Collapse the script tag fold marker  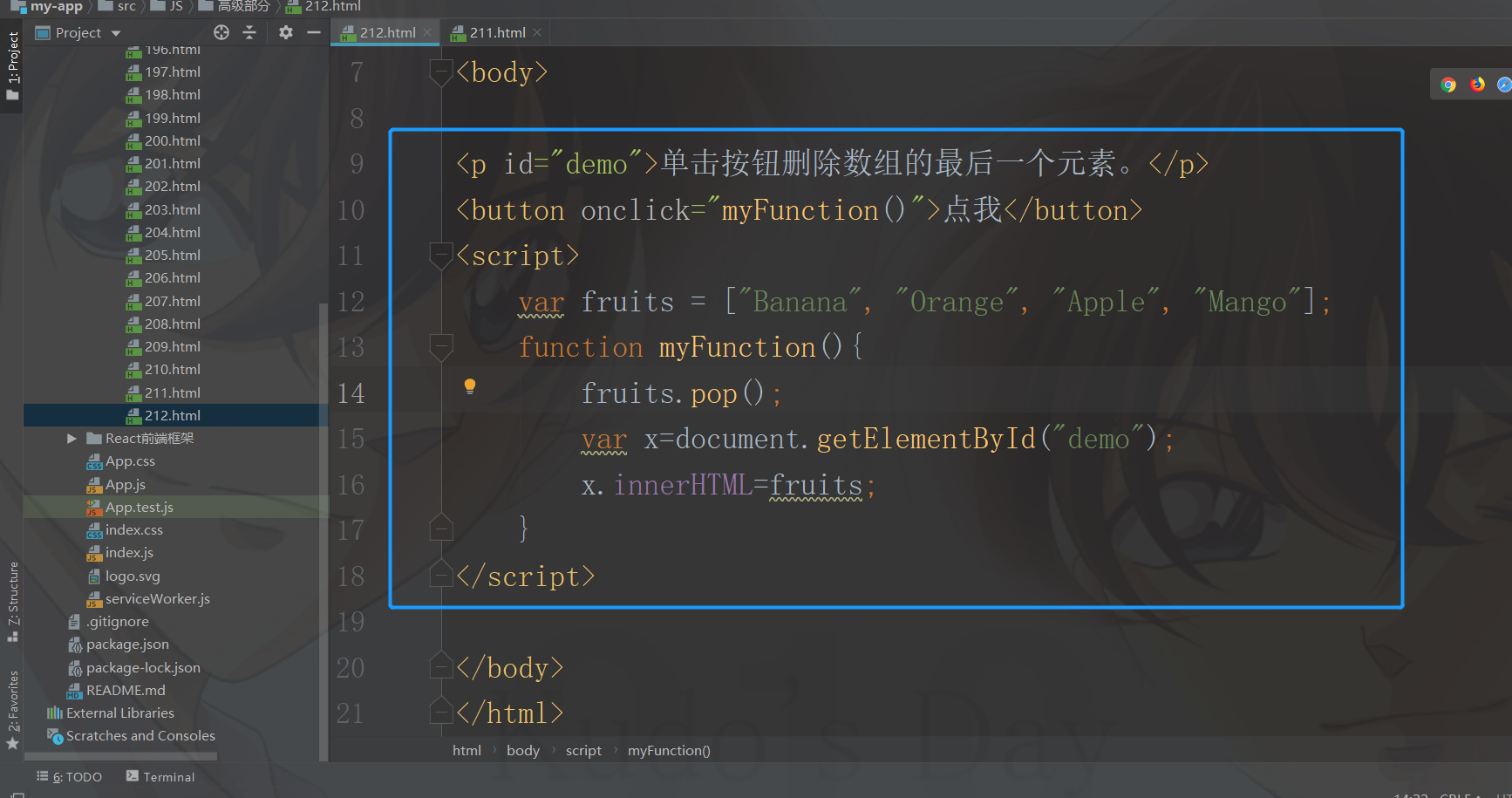point(441,256)
